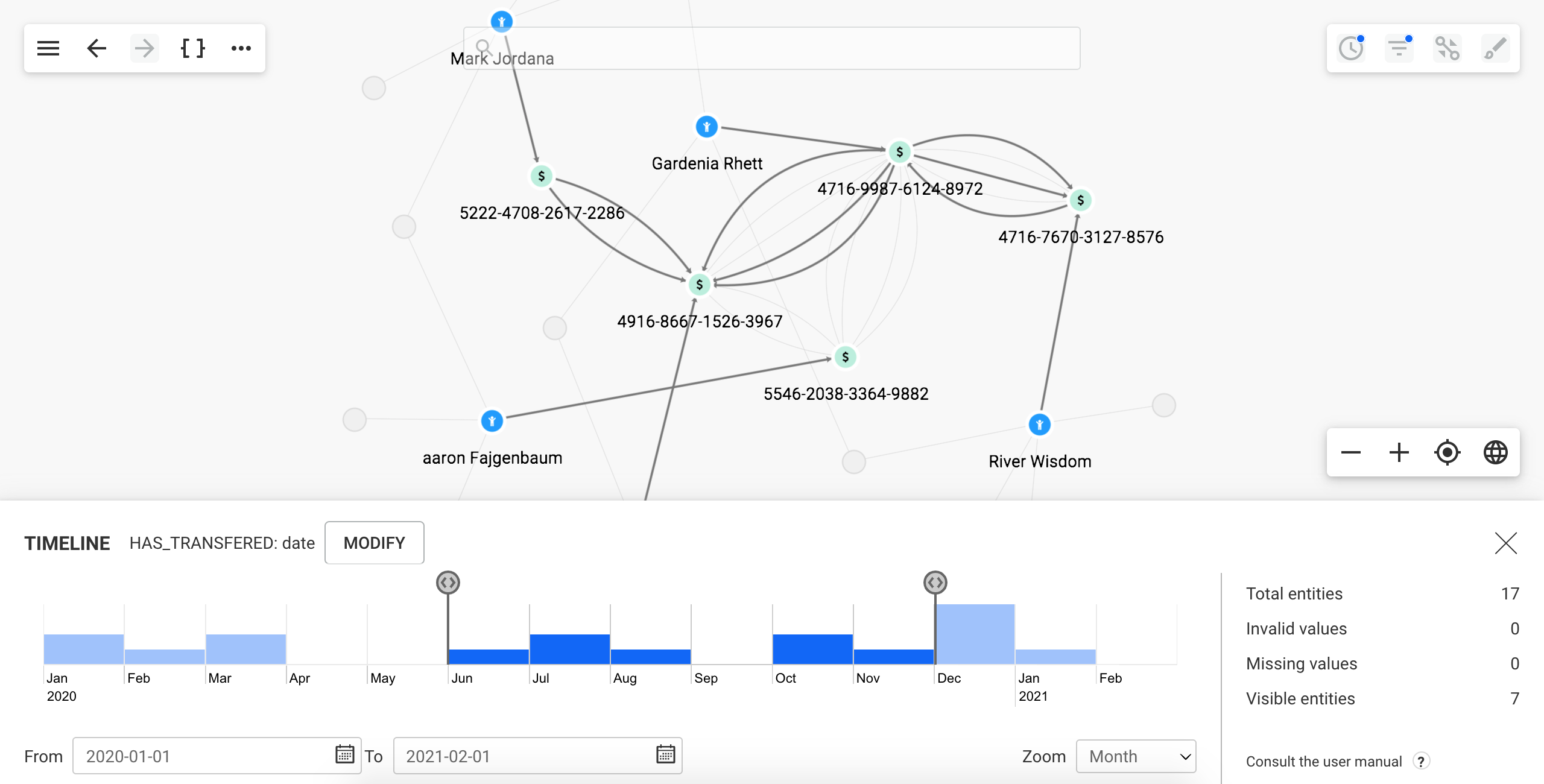Open the time filter clock icon
The width and height of the screenshot is (1544, 784).
1351,48
